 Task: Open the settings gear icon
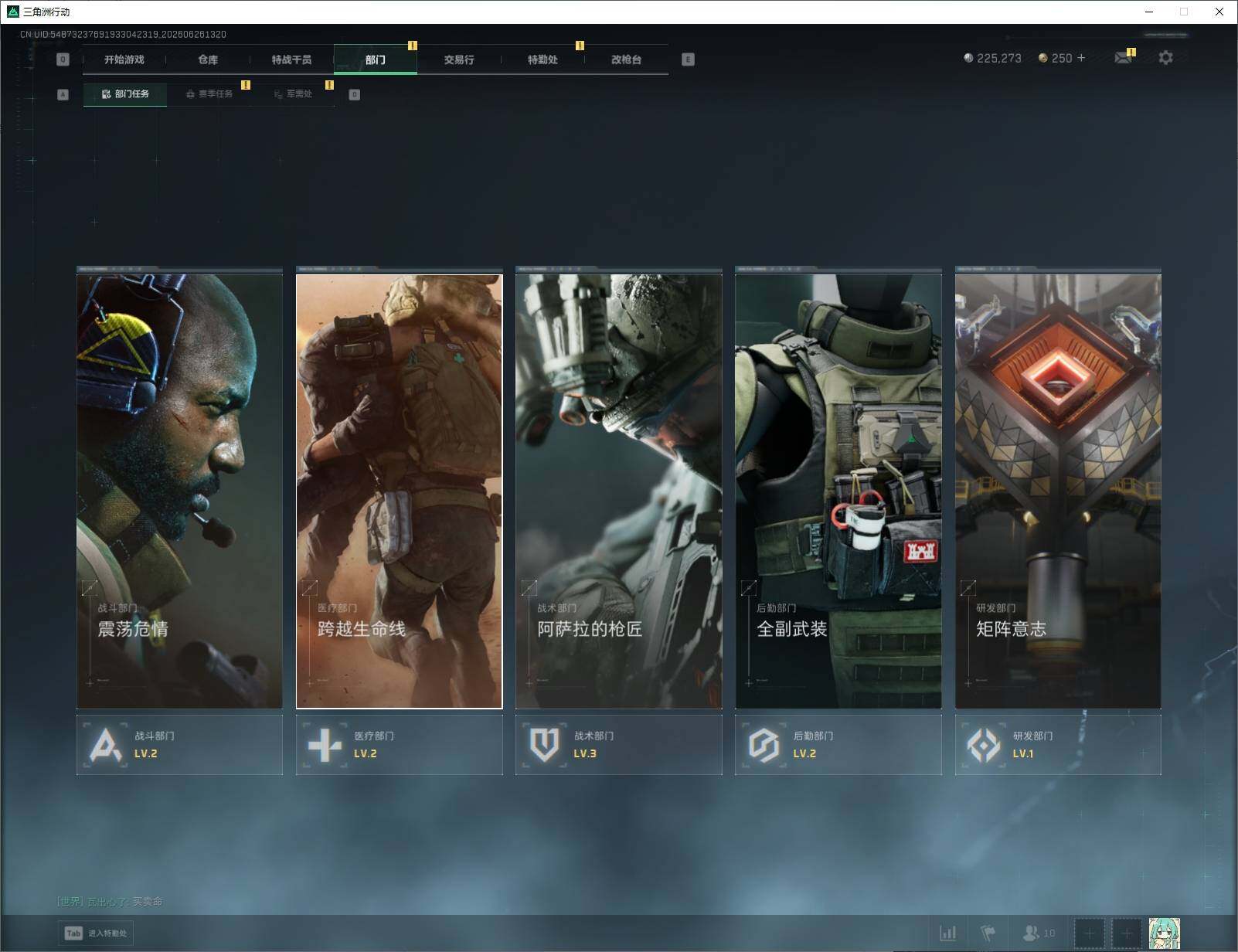coord(1165,58)
